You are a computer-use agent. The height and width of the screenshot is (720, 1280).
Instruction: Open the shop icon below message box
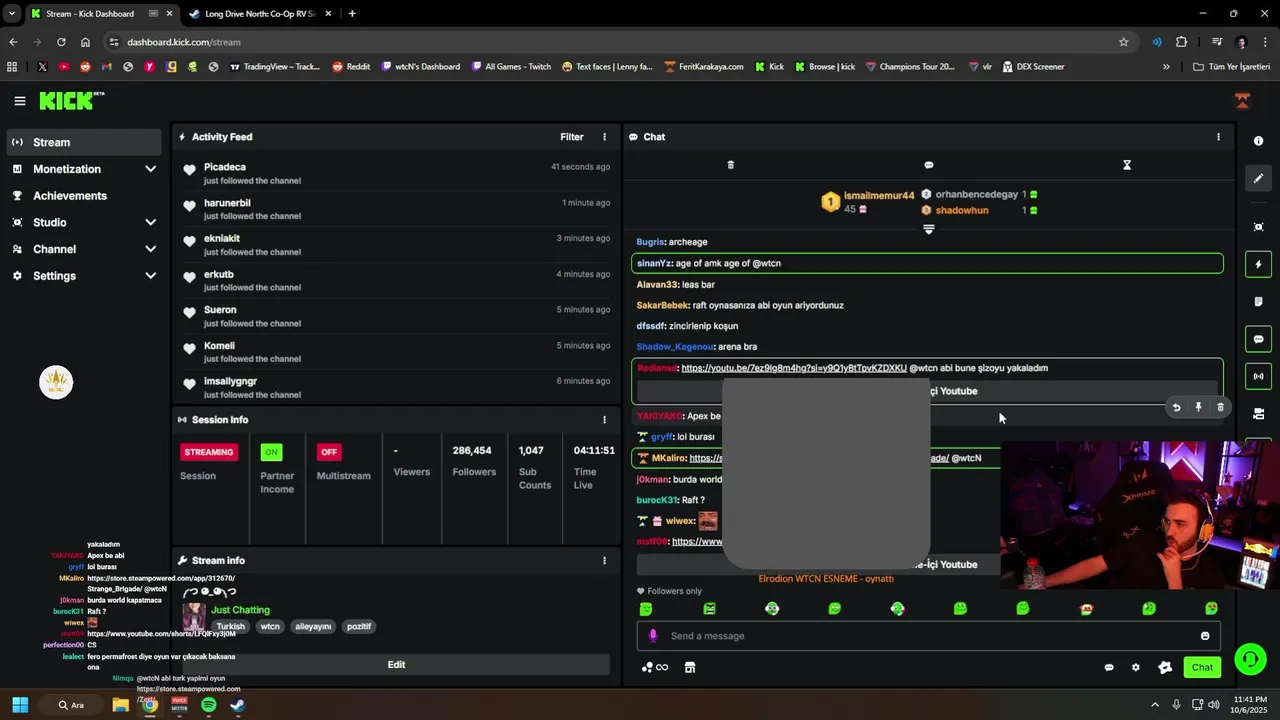point(689,667)
